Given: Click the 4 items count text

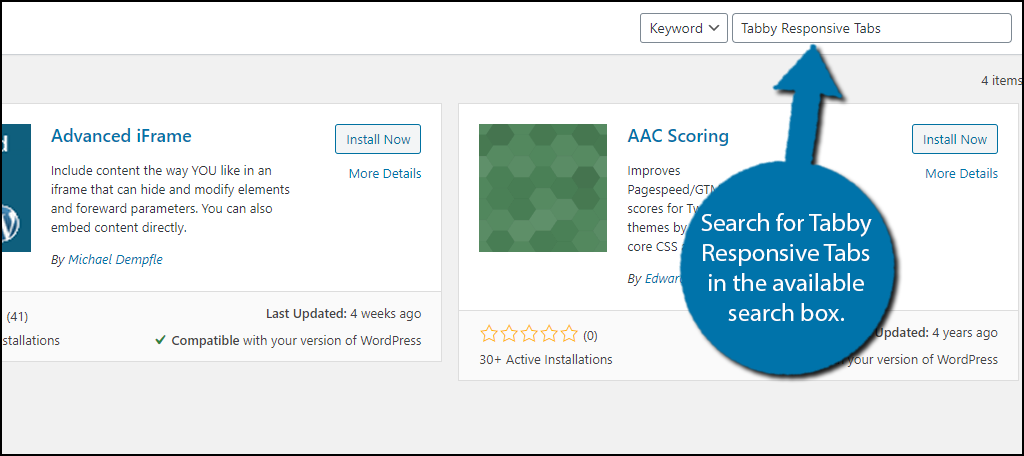Looking at the screenshot, I should (1000, 80).
